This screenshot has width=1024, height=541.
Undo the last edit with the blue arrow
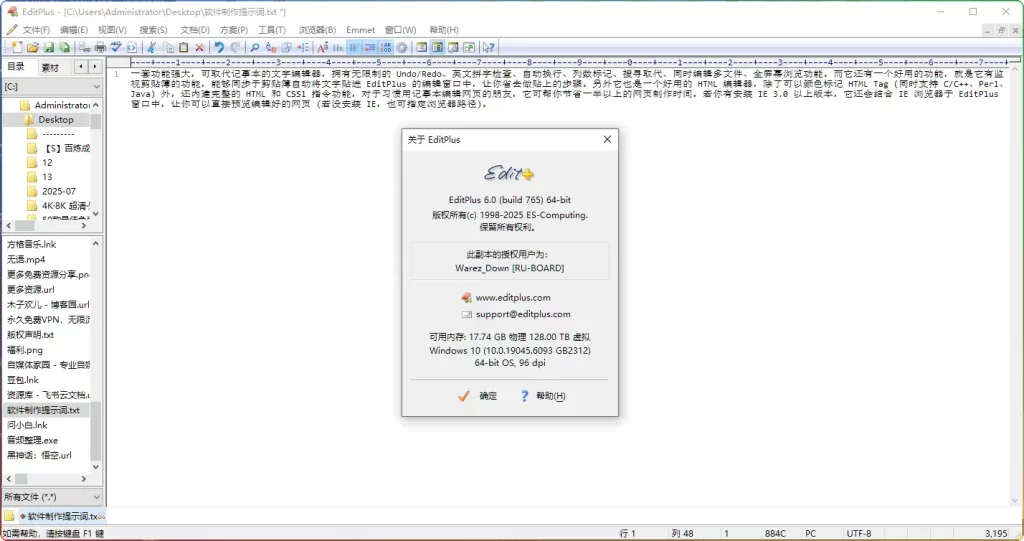[x=219, y=47]
